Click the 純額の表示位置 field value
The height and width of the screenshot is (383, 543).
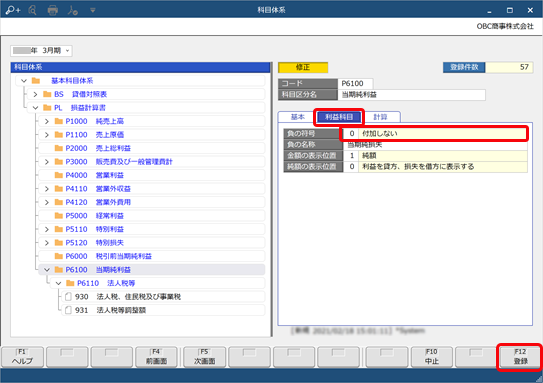coord(435,167)
